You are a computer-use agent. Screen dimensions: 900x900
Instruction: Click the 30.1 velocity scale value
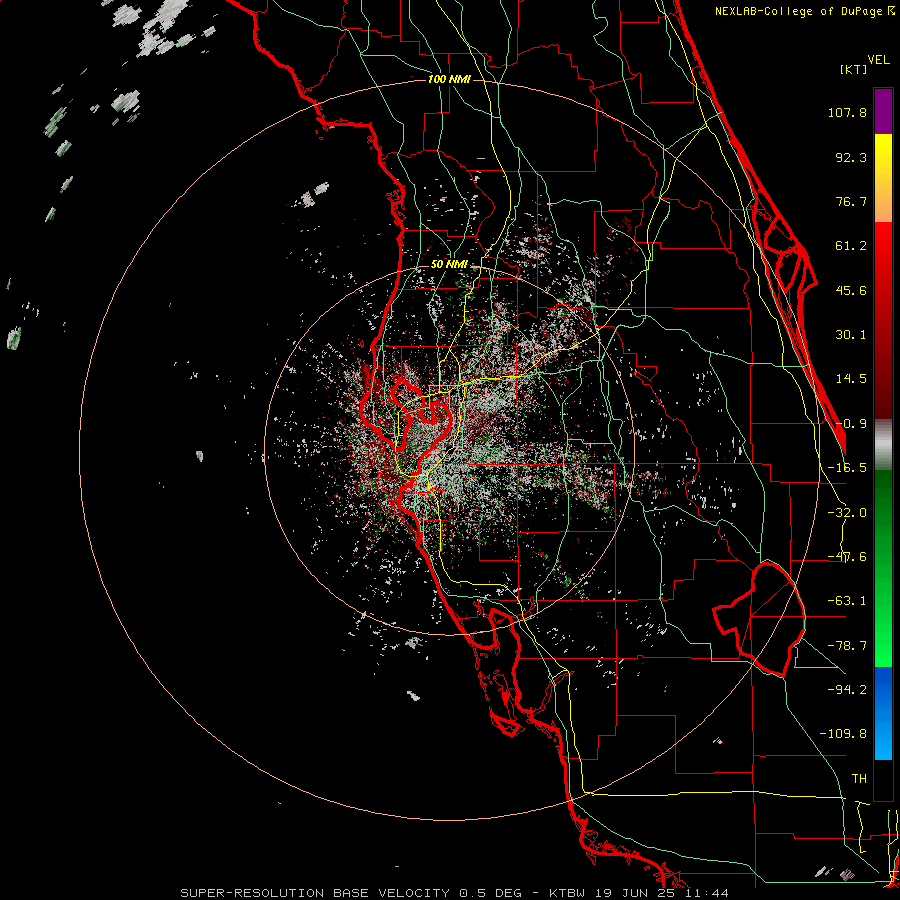[x=851, y=335]
